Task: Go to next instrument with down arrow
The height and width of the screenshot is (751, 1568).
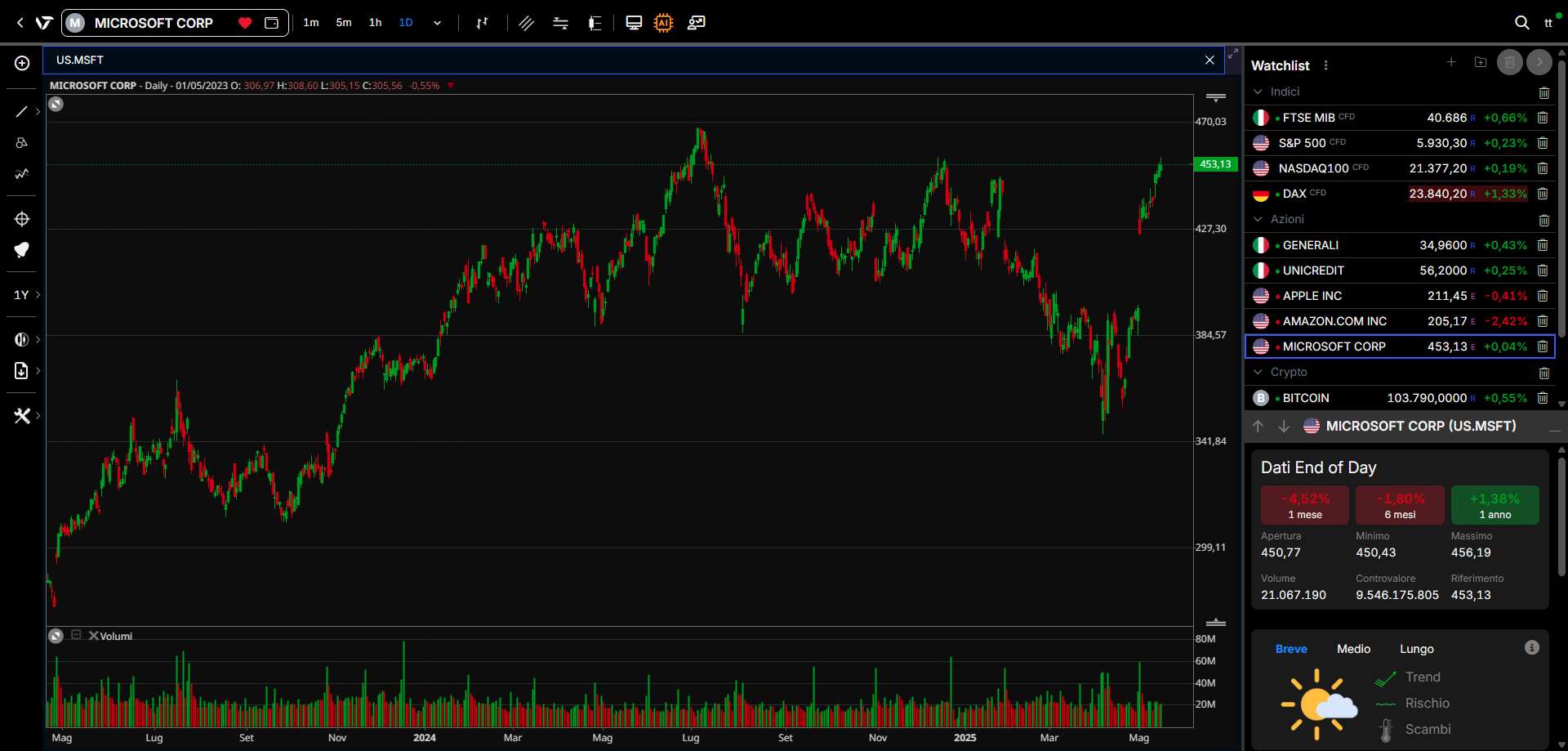Action: click(x=1284, y=427)
